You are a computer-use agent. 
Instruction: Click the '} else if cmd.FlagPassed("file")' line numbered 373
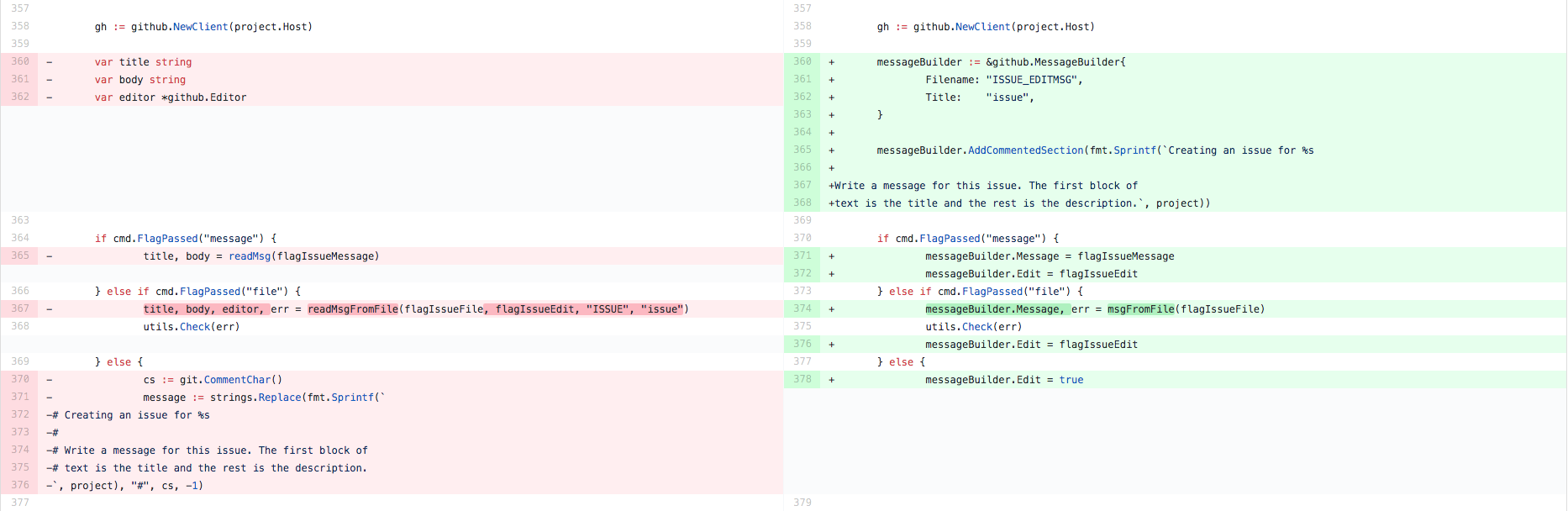tap(980, 292)
